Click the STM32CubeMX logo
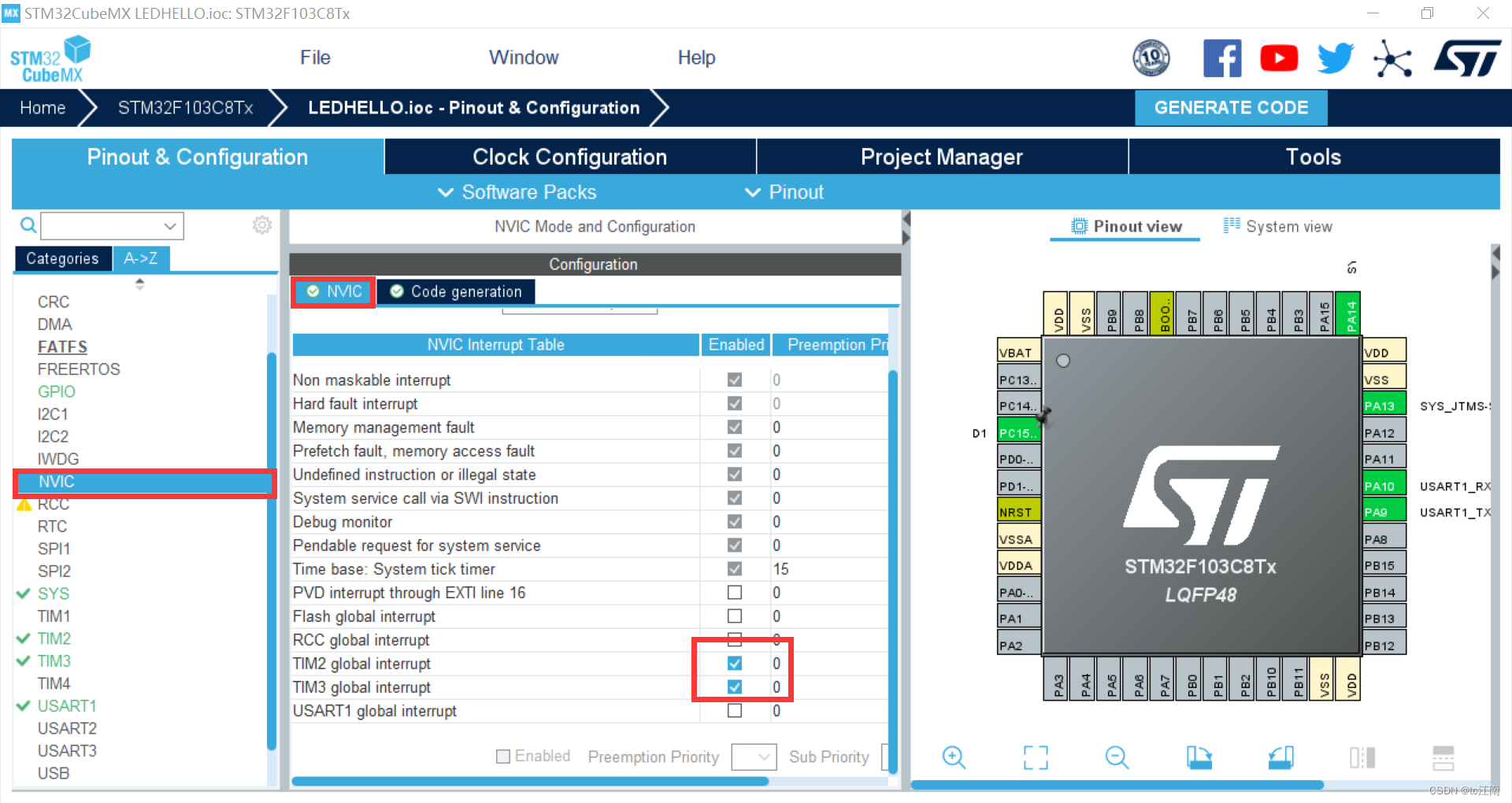 pyautogui.click(x=50, y=59)
